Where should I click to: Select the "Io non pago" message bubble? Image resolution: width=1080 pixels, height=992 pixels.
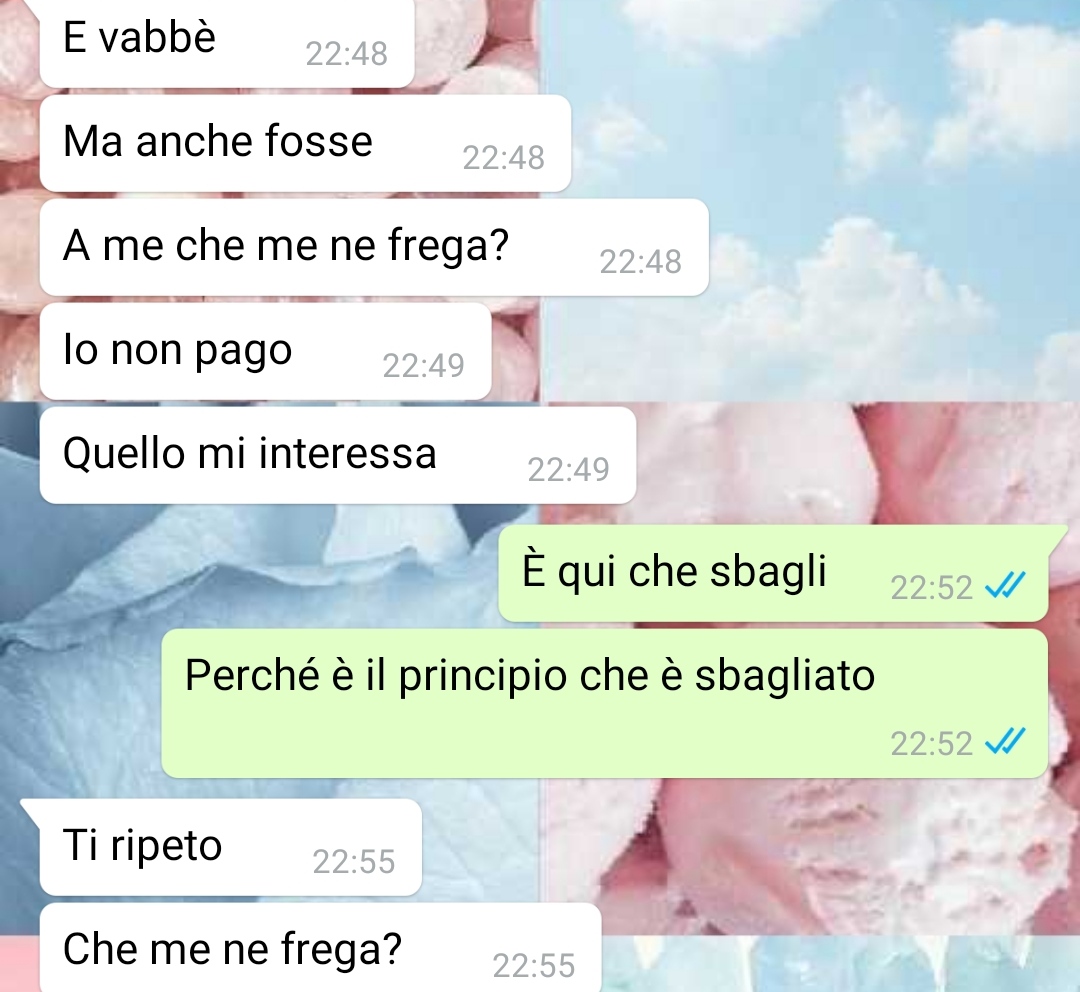click(265, 351)
